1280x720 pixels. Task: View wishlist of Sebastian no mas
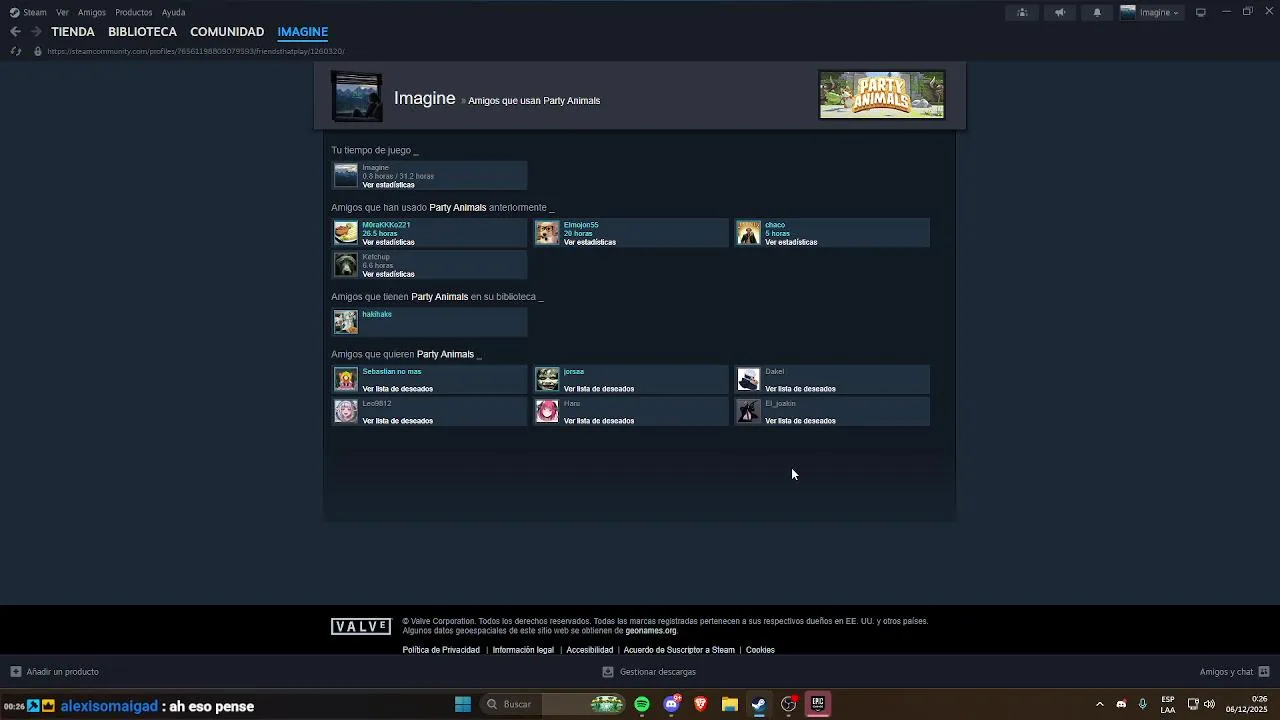(397, 389)
